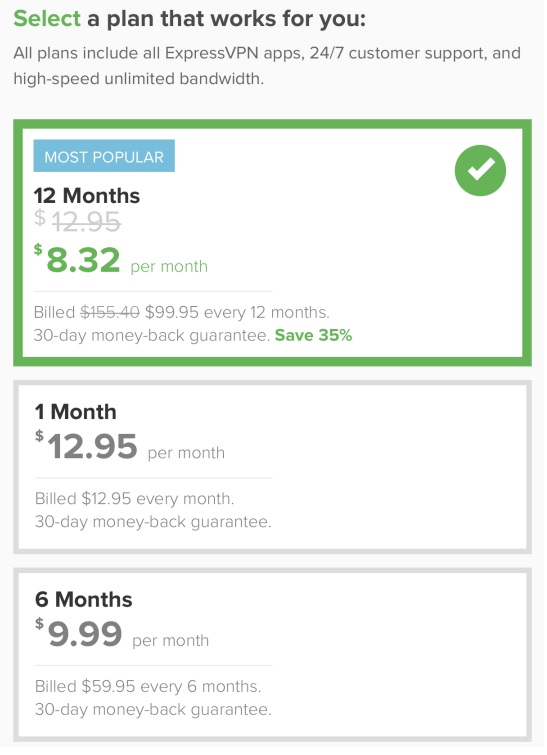Image resolution: width=547 pixels, height=755 pixels.
Task: Click the Save 35% label
Action: coord(315,337)
